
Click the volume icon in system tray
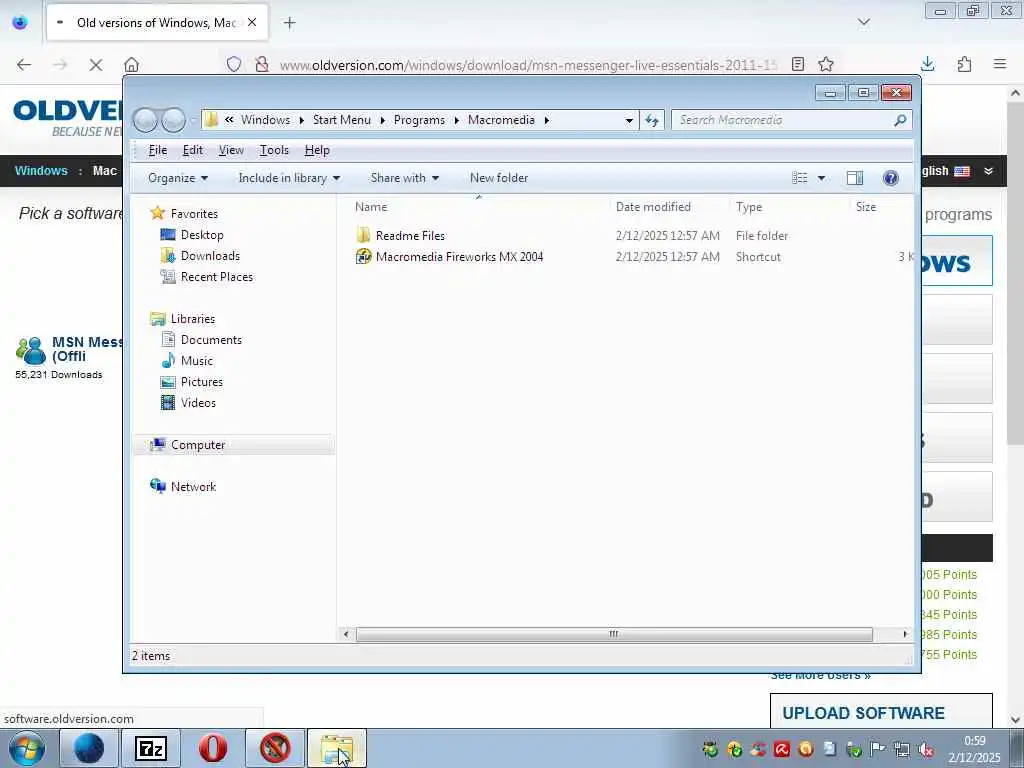(926, 750)
